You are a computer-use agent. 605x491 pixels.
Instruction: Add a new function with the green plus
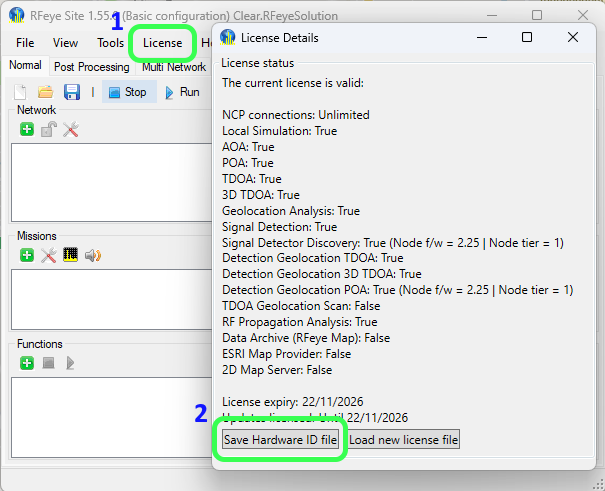click(27, 362)
